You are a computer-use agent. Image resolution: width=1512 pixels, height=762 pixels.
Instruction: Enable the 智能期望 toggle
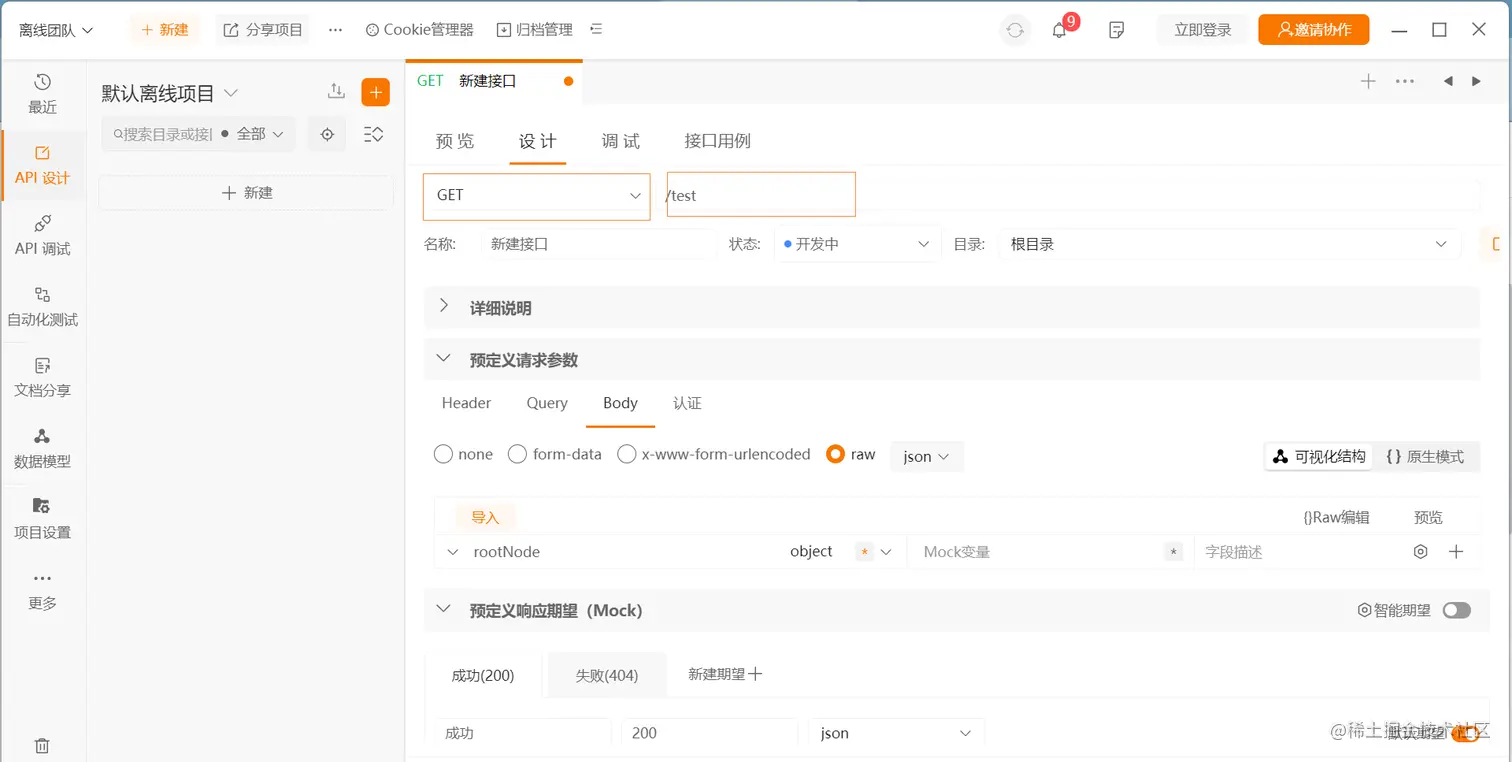[1456, 610]
